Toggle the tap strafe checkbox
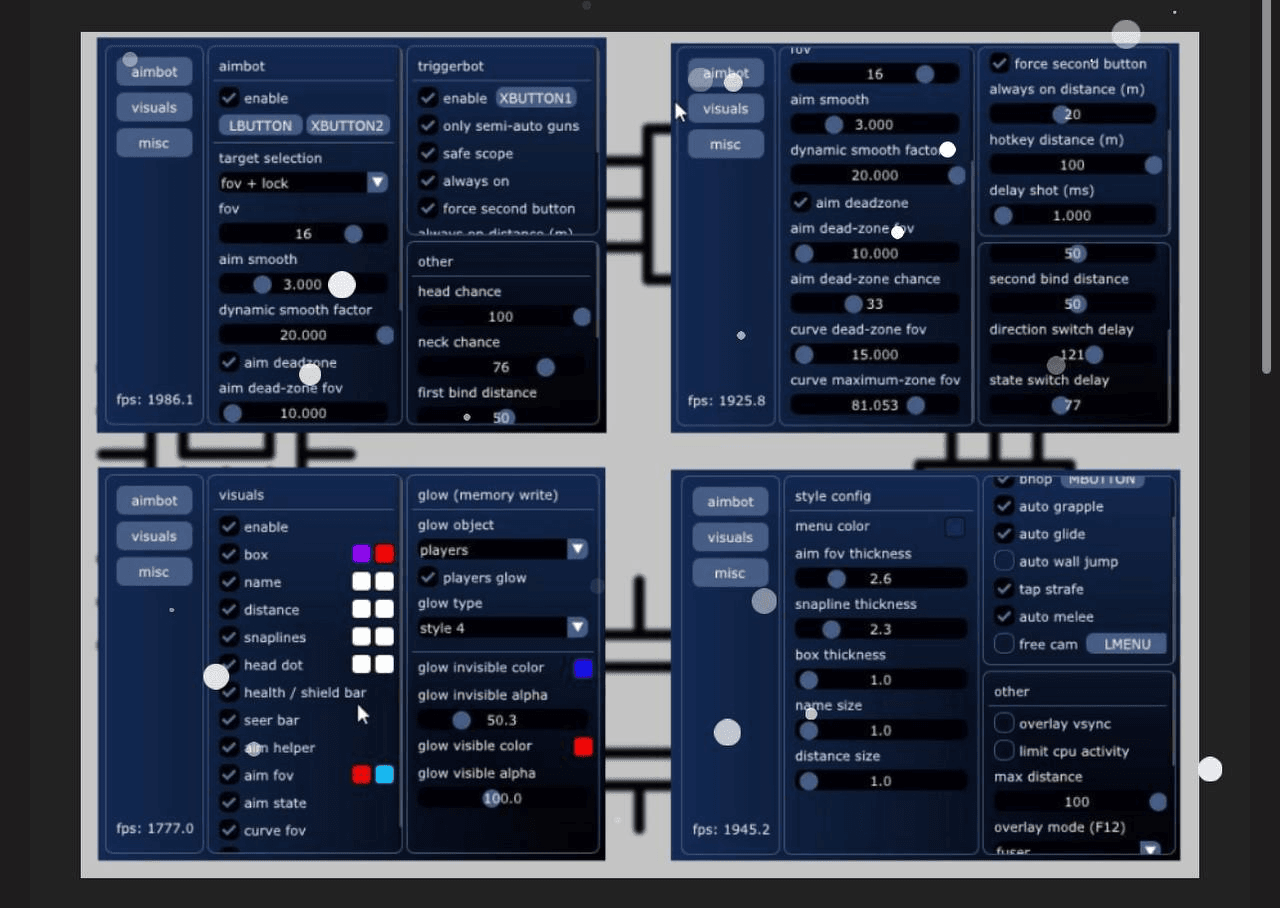Screen dimensions: 1280x908 (1004, 589)
